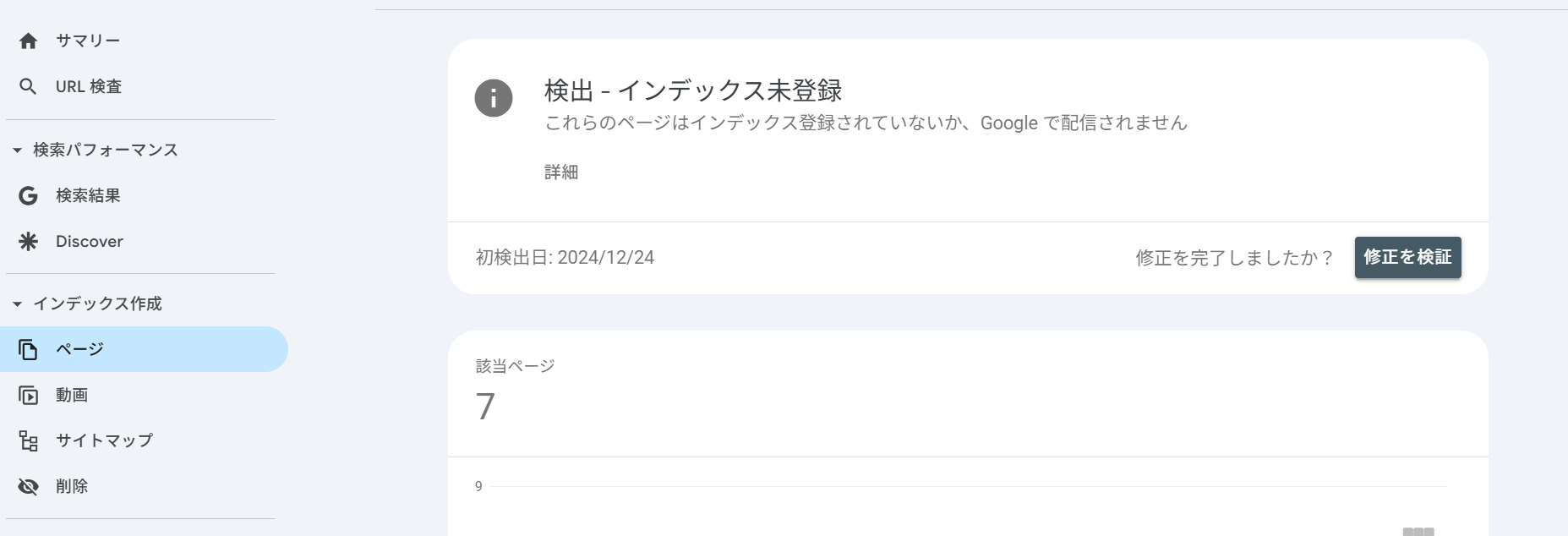The height and width of the screenshot is (536, 1568).
Task: Select Discover in the sidebar
Action: (90, 242)
